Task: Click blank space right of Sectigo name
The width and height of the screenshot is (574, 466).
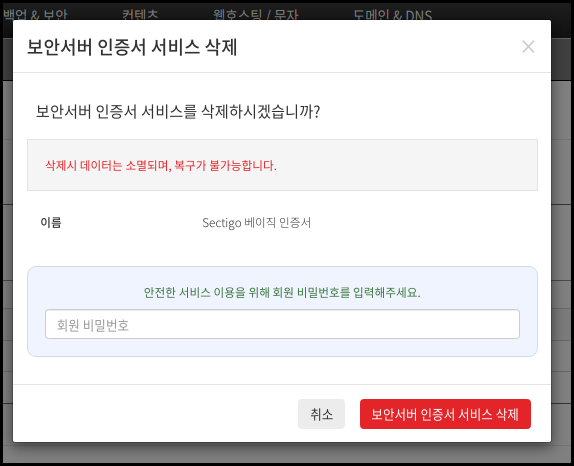Action: pyautogui.click(x=421, y=223)
